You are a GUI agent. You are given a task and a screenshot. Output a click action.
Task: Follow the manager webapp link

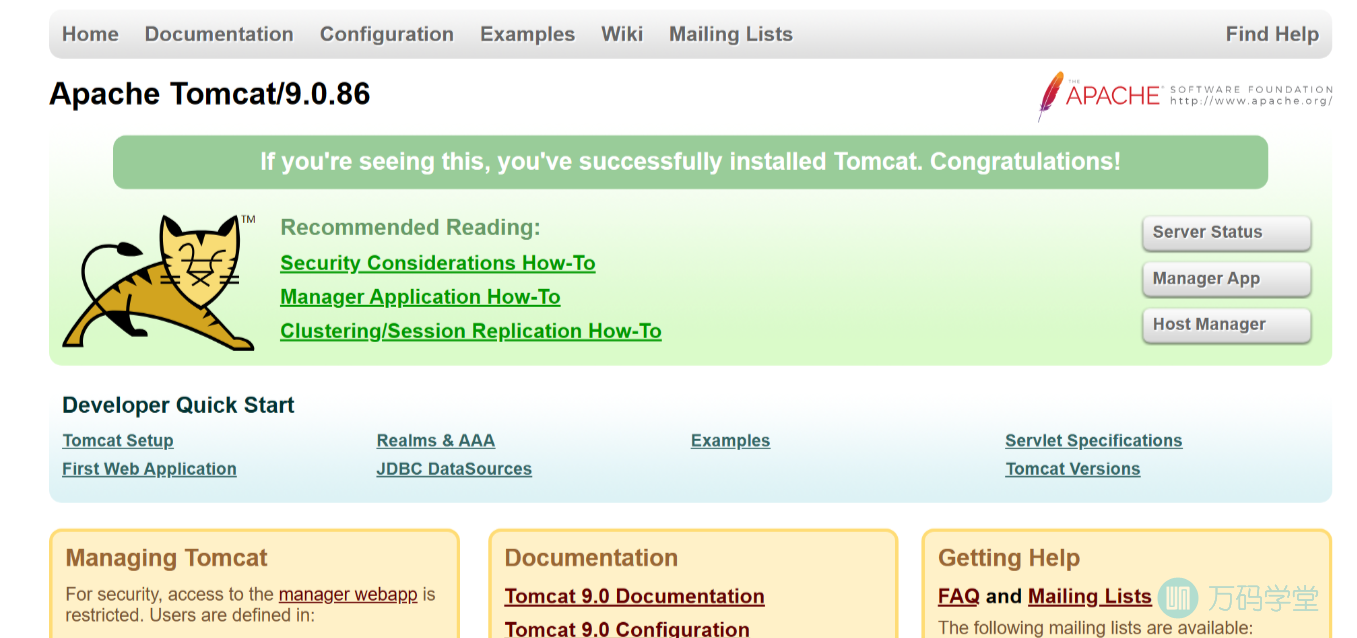348,594
